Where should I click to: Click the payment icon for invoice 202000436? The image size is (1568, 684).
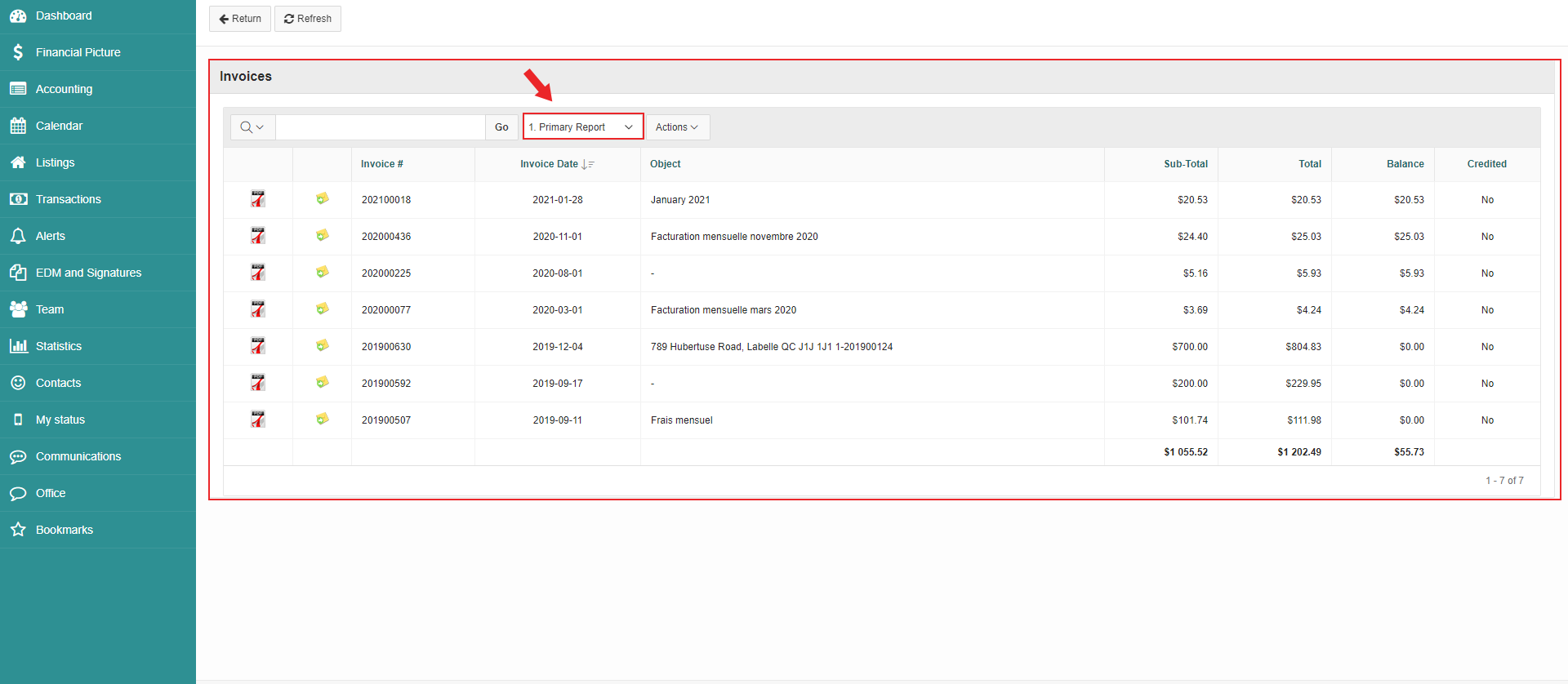(x=323, y=236)
